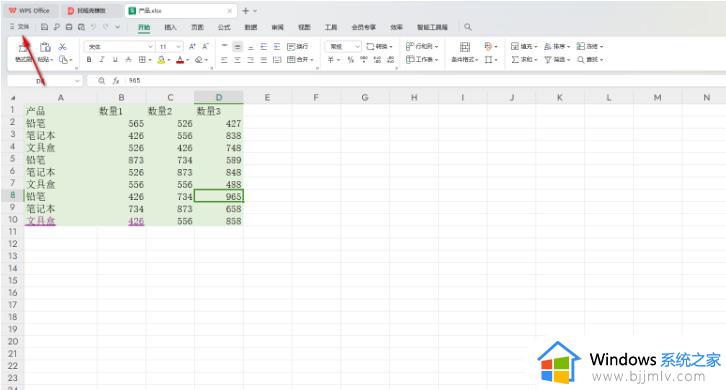
Task: Open the 行和列 (Rows and Columns) menu
Action: pos(422,46)
